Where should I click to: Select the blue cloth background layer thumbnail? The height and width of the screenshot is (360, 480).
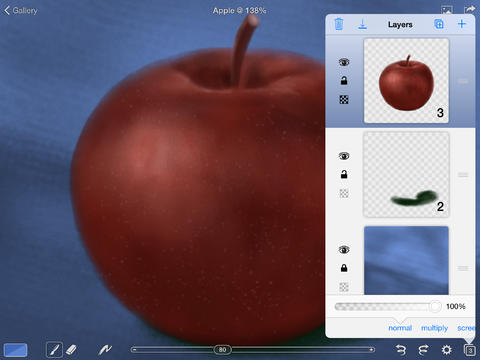click(x=406, y=260)
